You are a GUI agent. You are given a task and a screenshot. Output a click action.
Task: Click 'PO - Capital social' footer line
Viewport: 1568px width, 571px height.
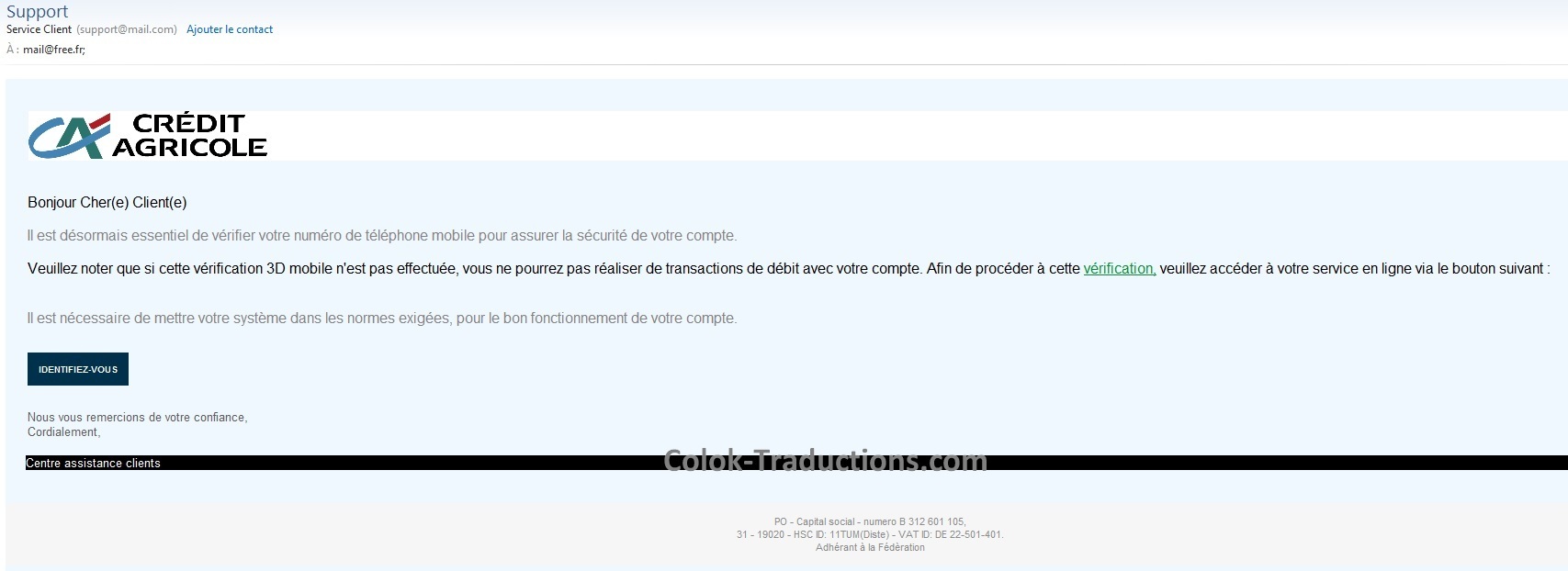pos(870,521)
